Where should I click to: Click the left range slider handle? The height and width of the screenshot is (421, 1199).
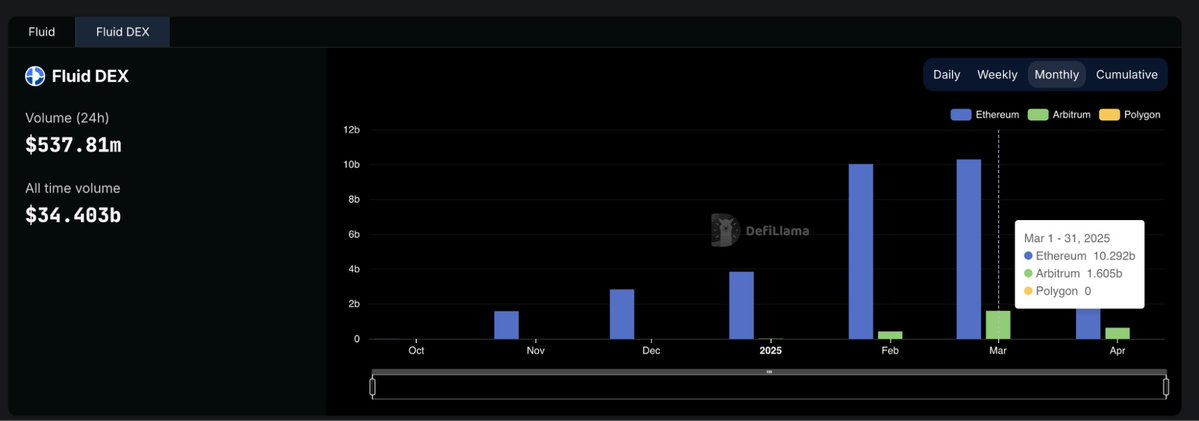pos(372,387)
